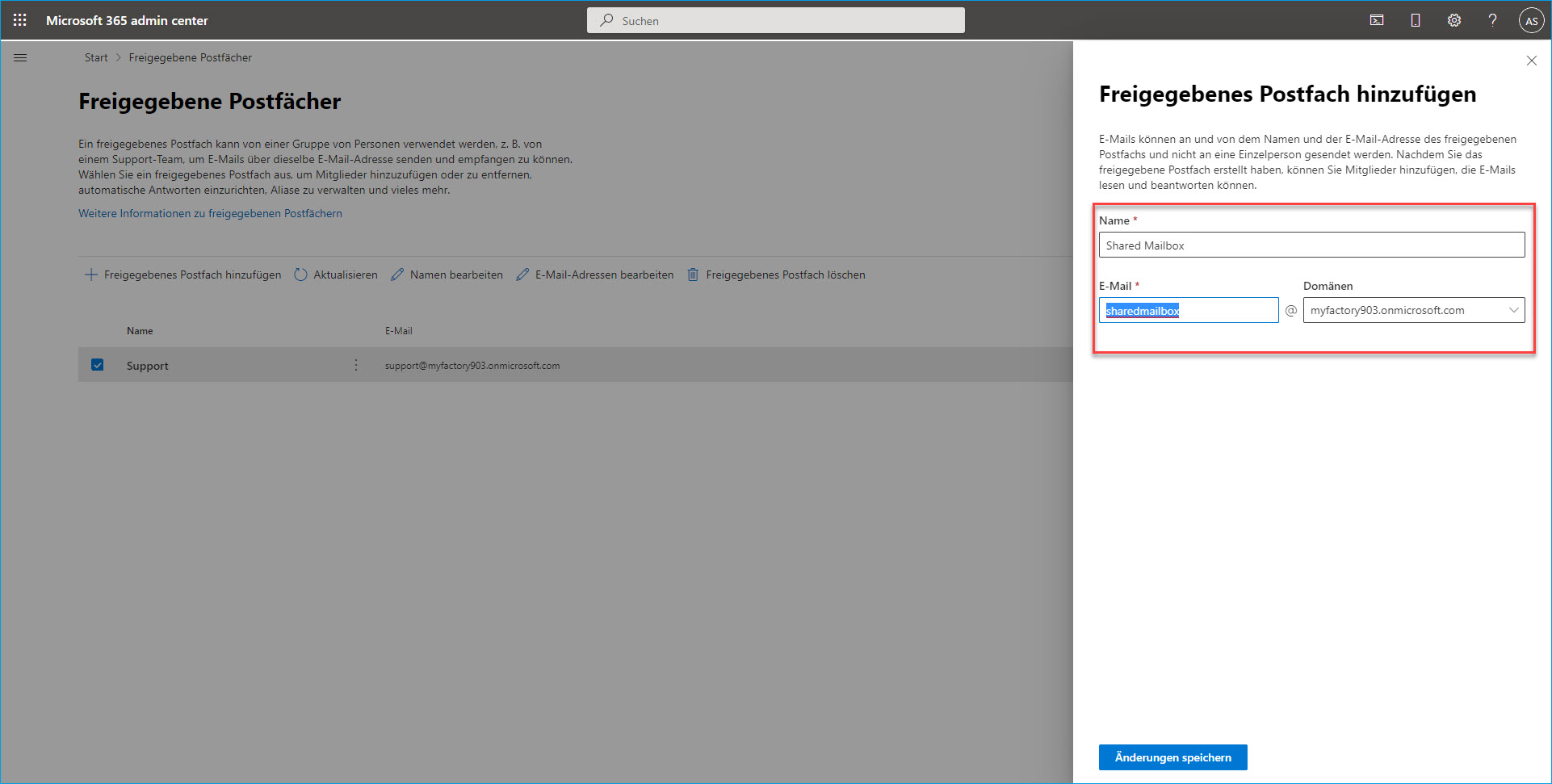Open Cloud Shell from the header
1552x784 pixels.
(x=1377, y=20)
